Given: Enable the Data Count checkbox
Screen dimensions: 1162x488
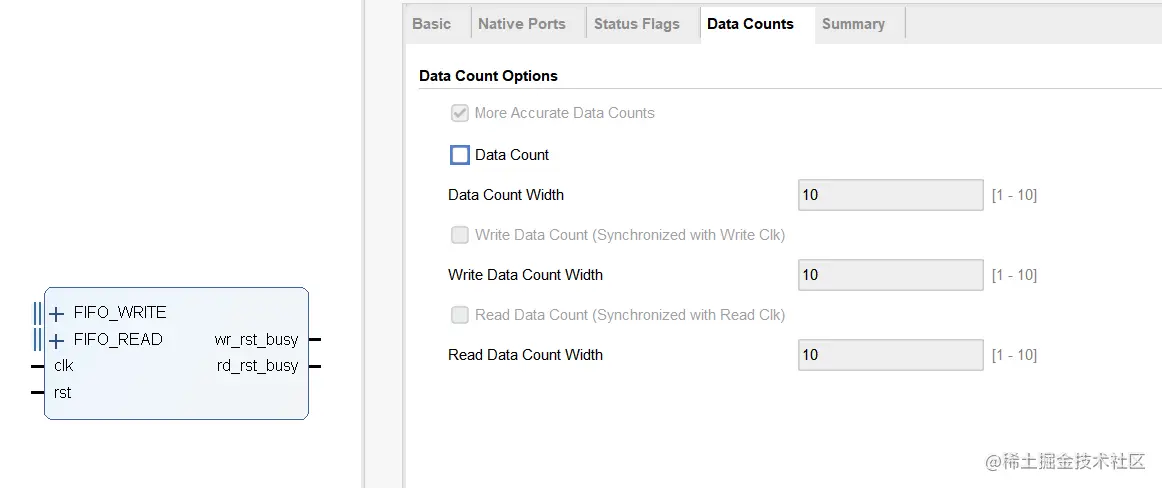Looking at the screenshot, I should tap(460, 155).
